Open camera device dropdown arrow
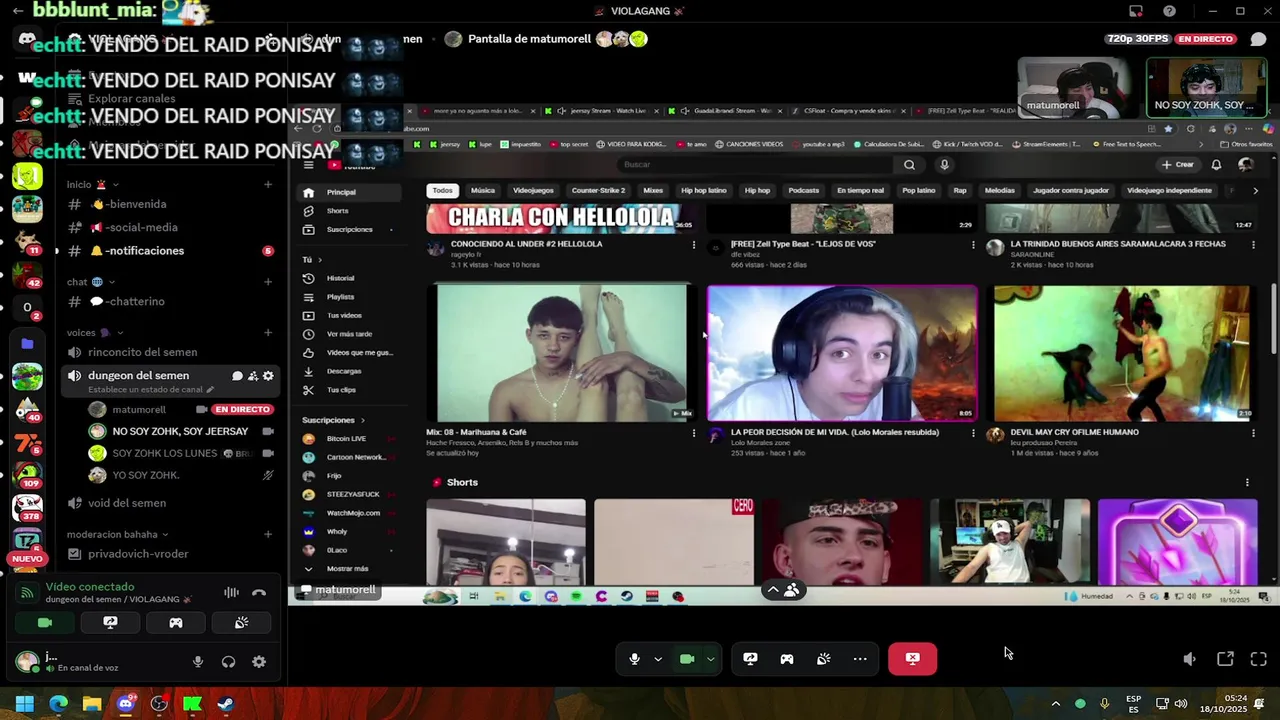Viewport: 1280px width, 720px height. [x=711, y=659]
